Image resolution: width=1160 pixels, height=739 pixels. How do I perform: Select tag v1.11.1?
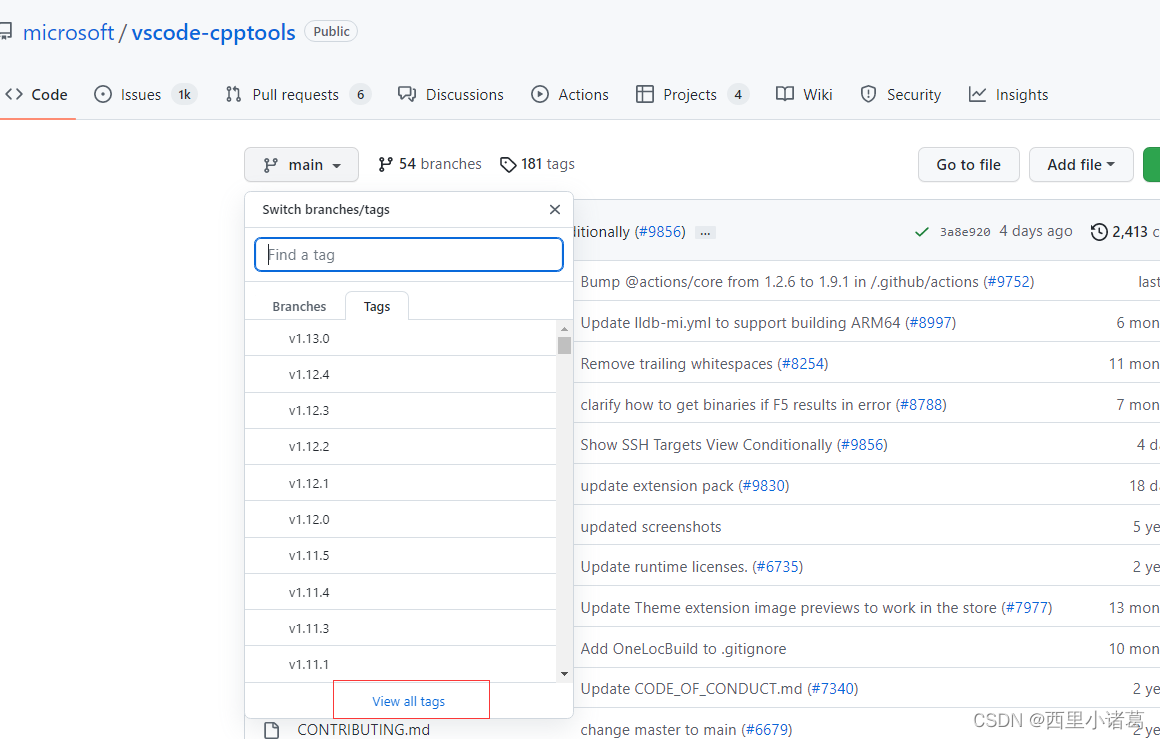point(400,664)
